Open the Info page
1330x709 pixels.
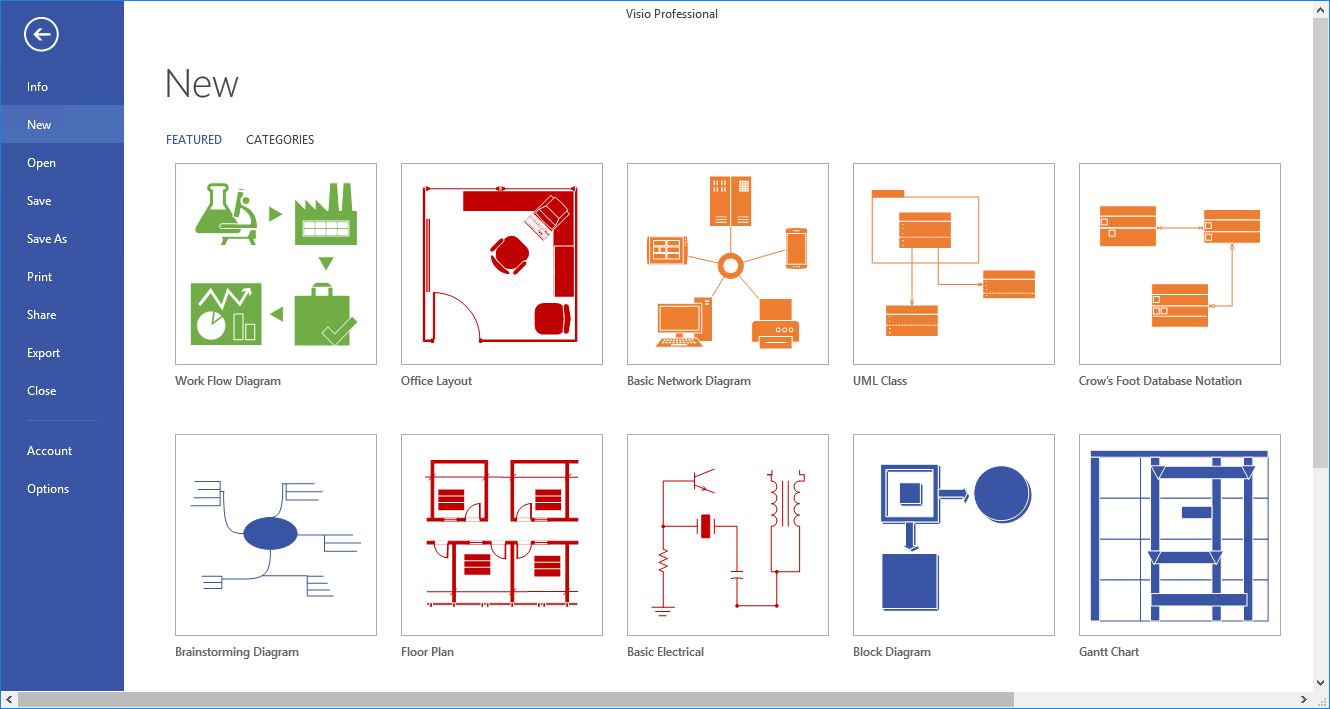point(37,86)
